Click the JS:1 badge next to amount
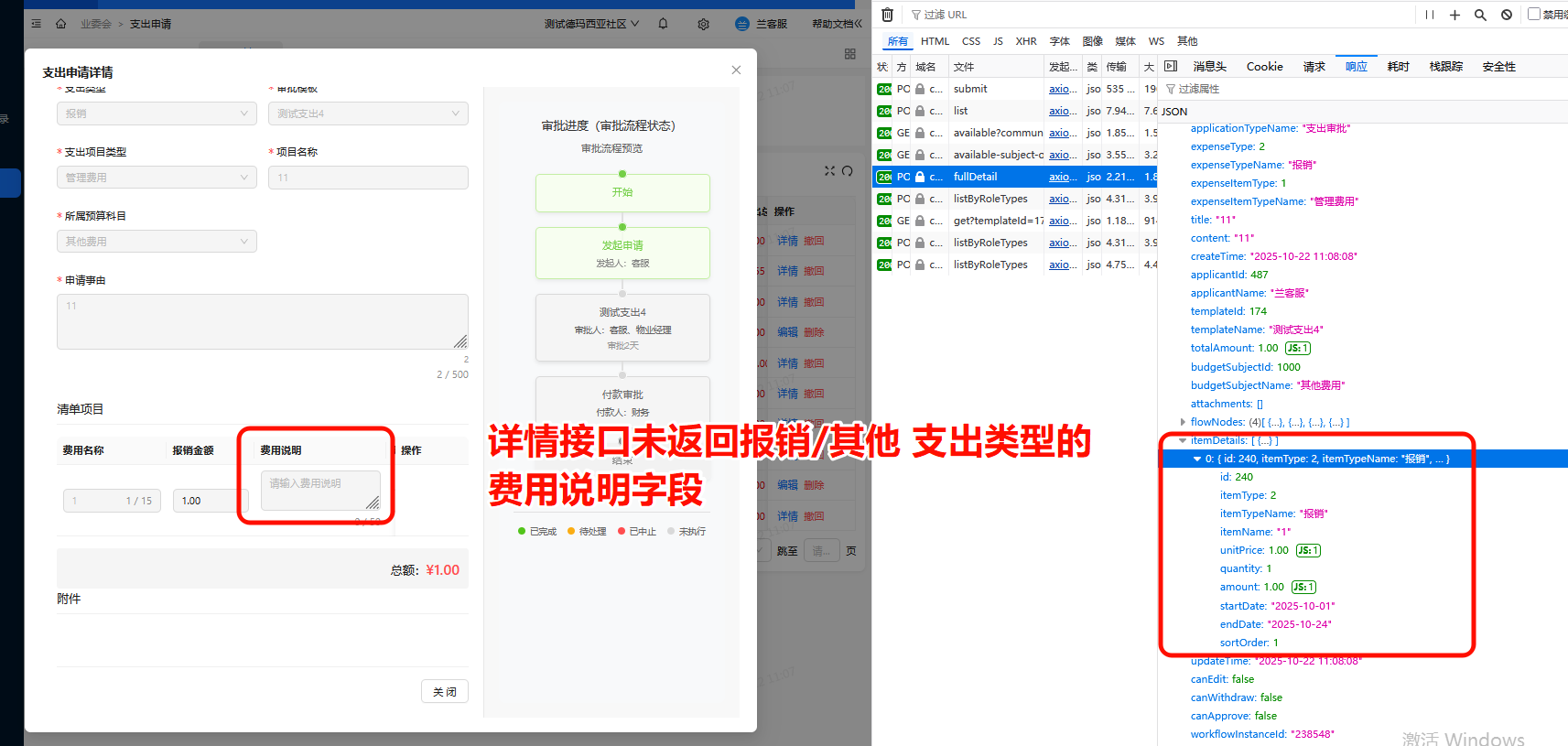 point(1303,587)
